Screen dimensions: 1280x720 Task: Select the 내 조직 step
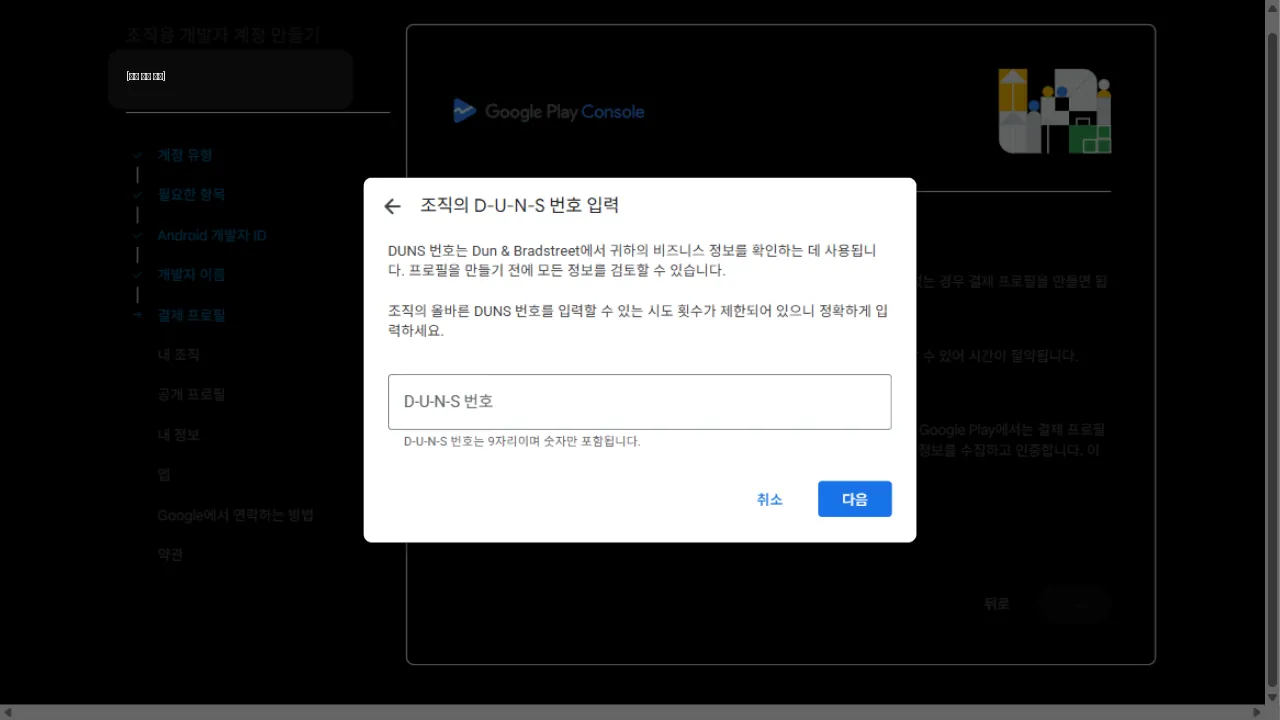click(x=178, y=355)
